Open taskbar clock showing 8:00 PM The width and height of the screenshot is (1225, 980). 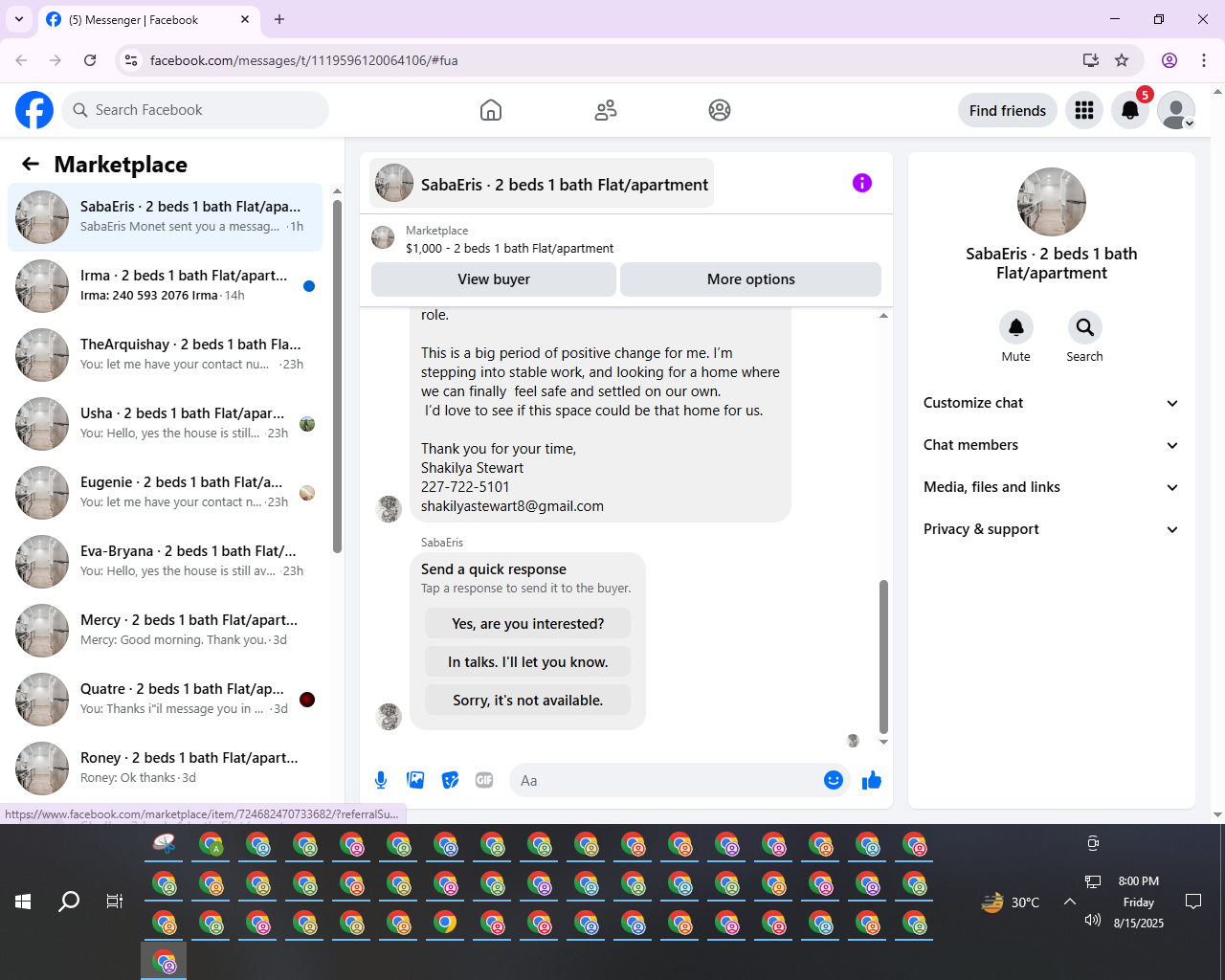click(x=1139, y=902)
